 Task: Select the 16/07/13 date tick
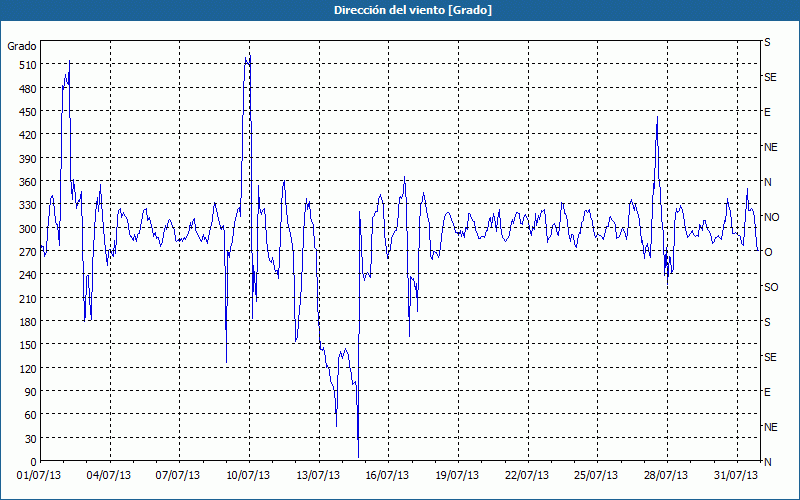387,476
